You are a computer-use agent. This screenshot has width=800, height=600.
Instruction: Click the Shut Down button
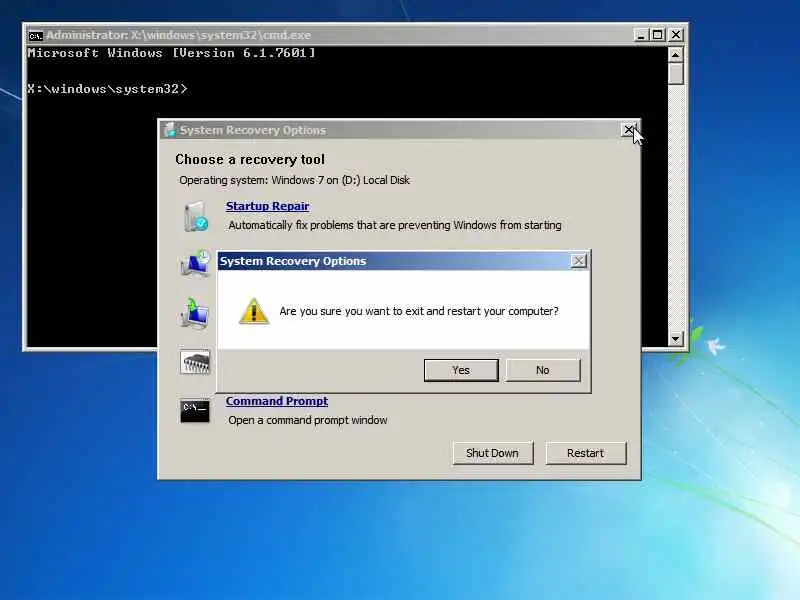coord(492,453)
